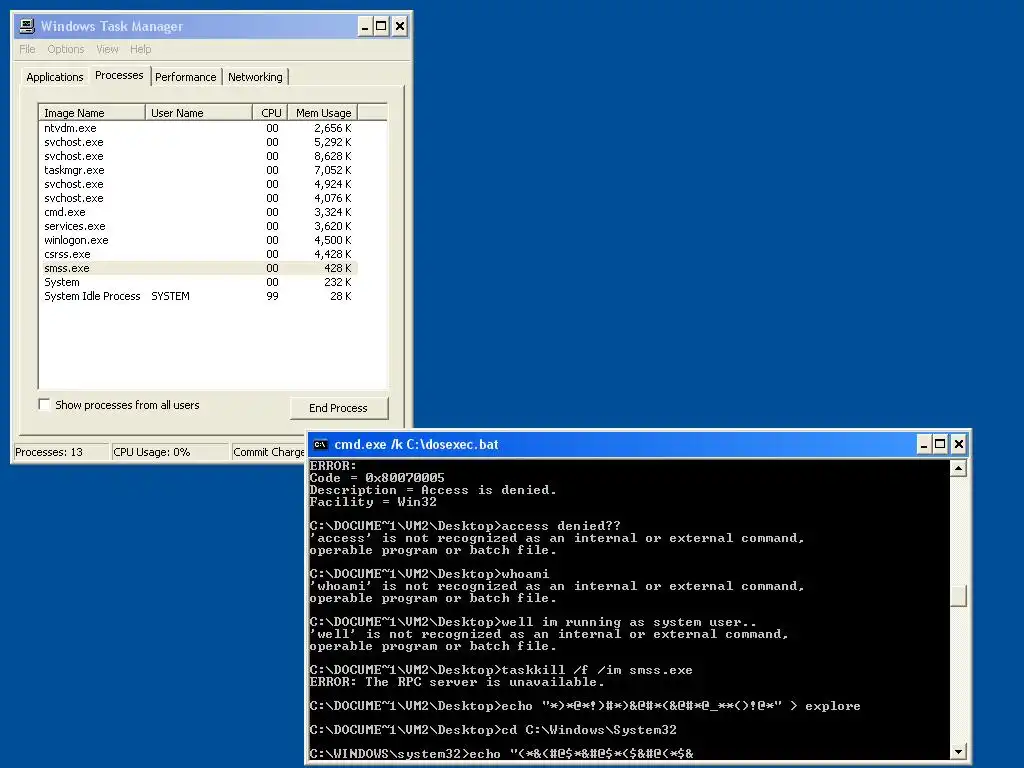Sort by Image Name column header
This screenshot has height=768, width=1024.
click(92, 113)
